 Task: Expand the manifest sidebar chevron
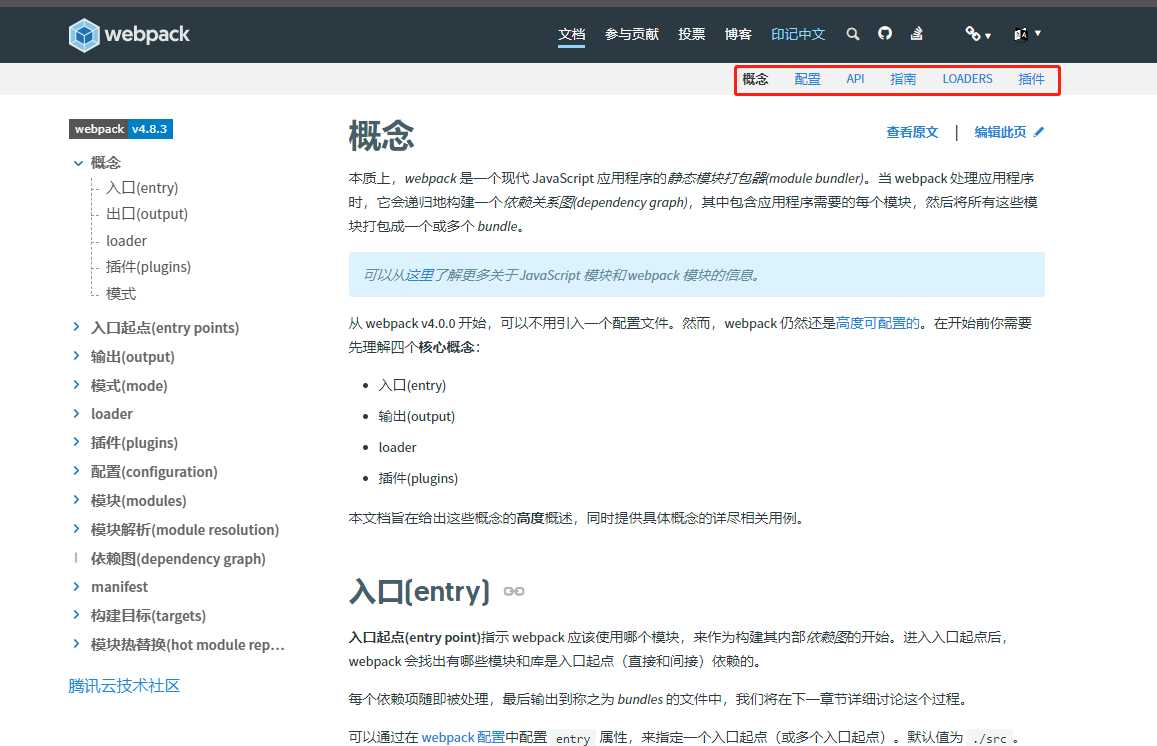pyautogui.click(x=76, y=587)
